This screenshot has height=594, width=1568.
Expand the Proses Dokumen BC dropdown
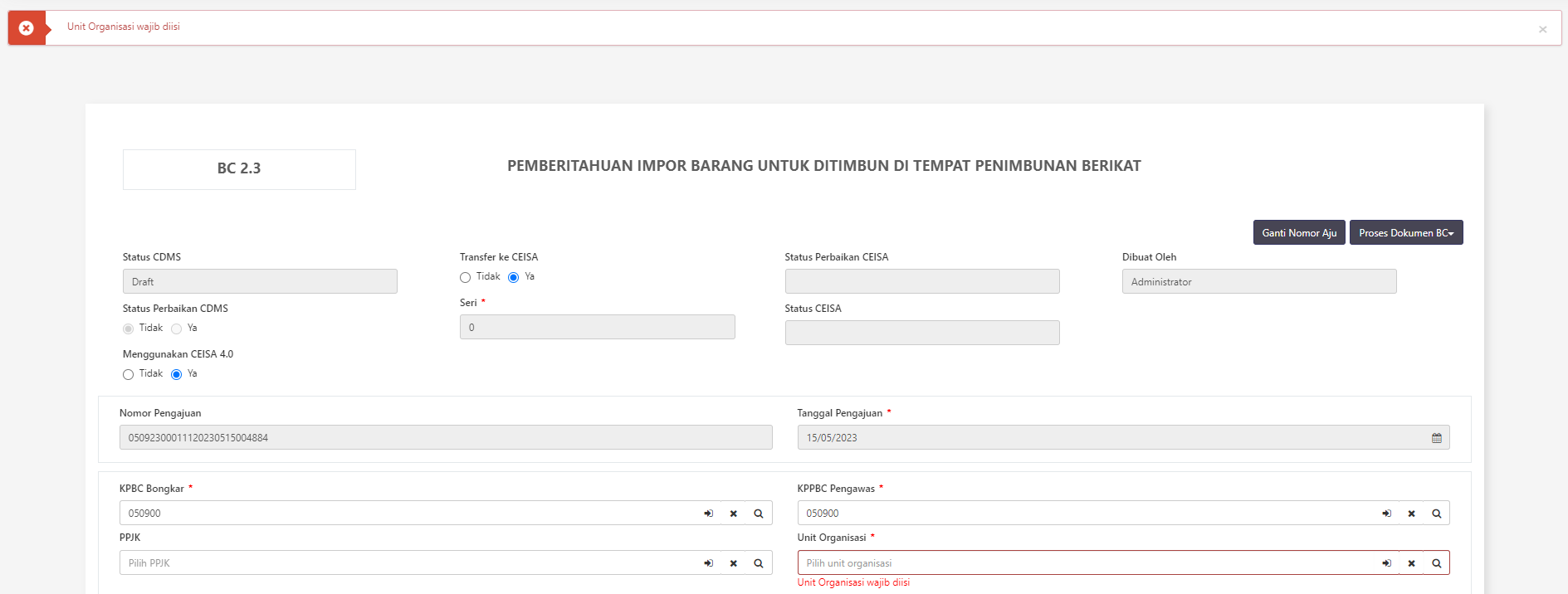(x=1405, y=233)
